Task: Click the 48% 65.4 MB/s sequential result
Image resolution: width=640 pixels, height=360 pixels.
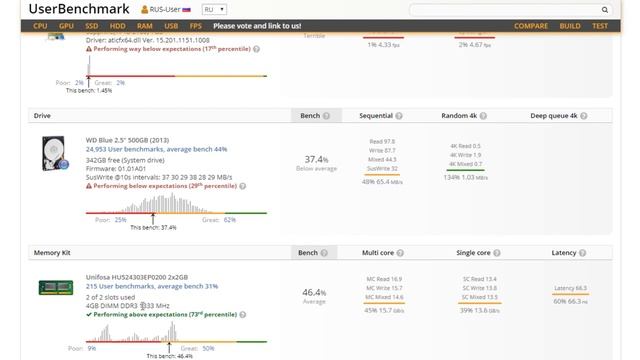Action: [x=382, y=182]
